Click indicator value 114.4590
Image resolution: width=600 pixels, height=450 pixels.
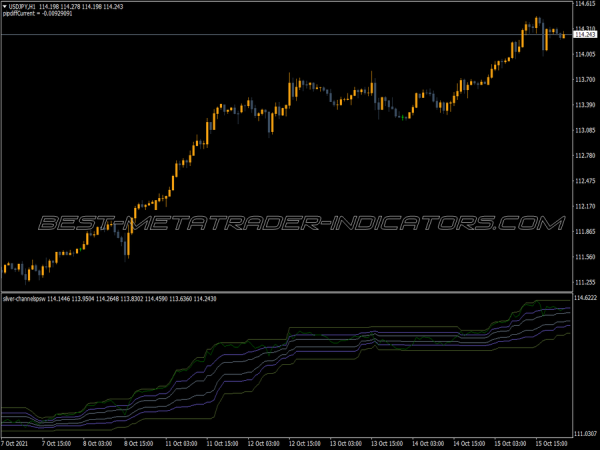[x=156, y=299]
